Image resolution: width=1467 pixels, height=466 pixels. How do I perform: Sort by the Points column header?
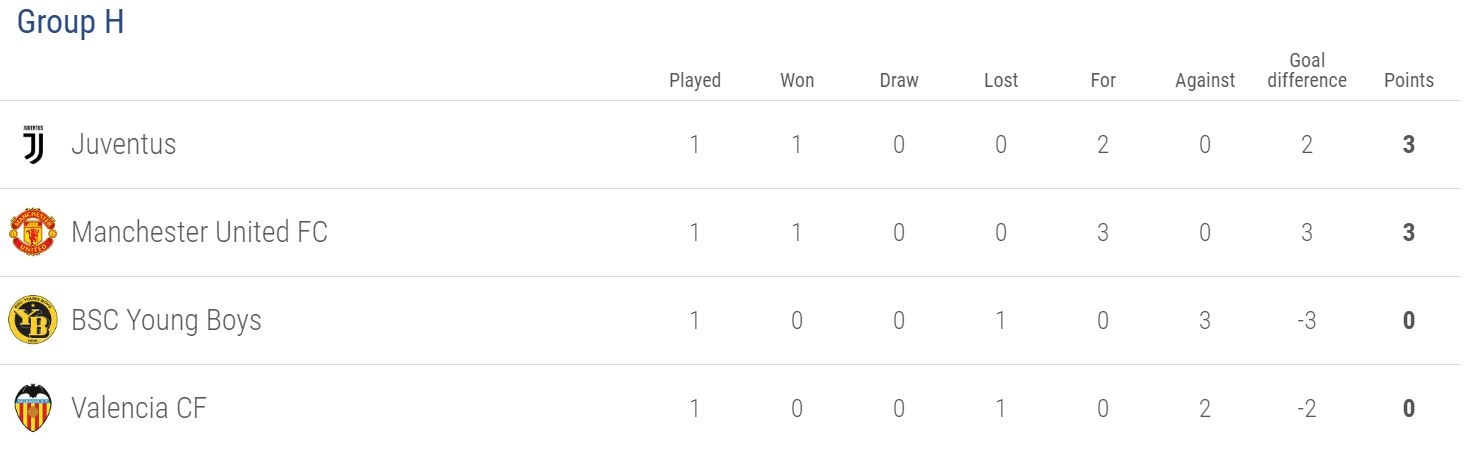point(1409,81)
